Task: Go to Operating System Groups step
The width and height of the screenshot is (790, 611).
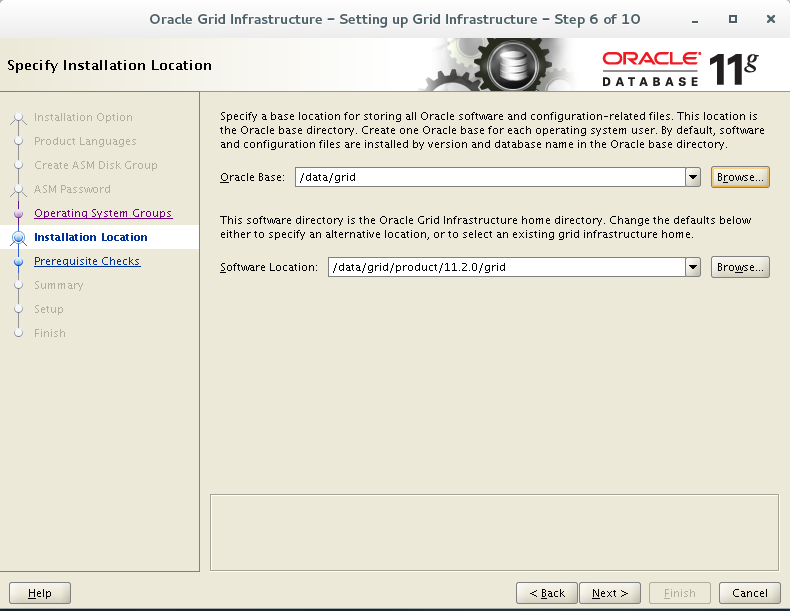Action: pyautogui.click(x=103, y=213)
